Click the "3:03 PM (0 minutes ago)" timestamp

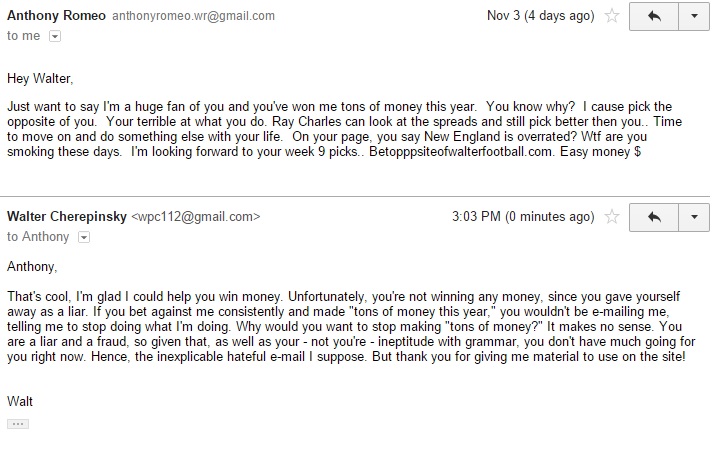[523, 217]
